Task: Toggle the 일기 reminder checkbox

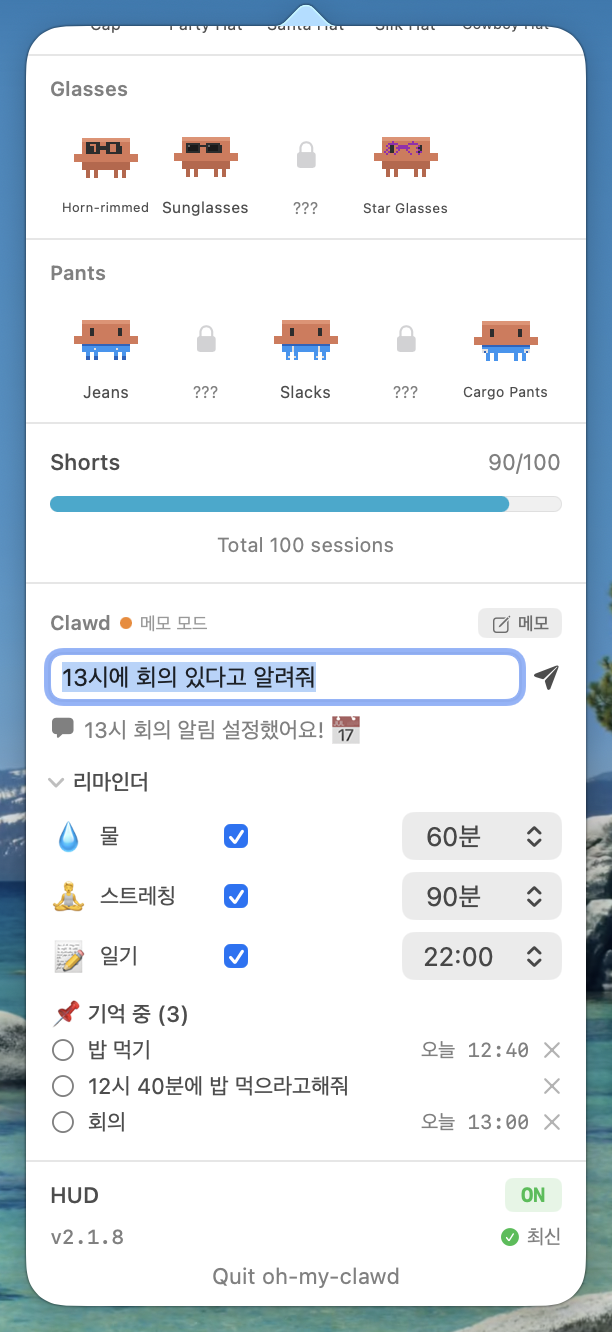Action: tap(236, 957)
